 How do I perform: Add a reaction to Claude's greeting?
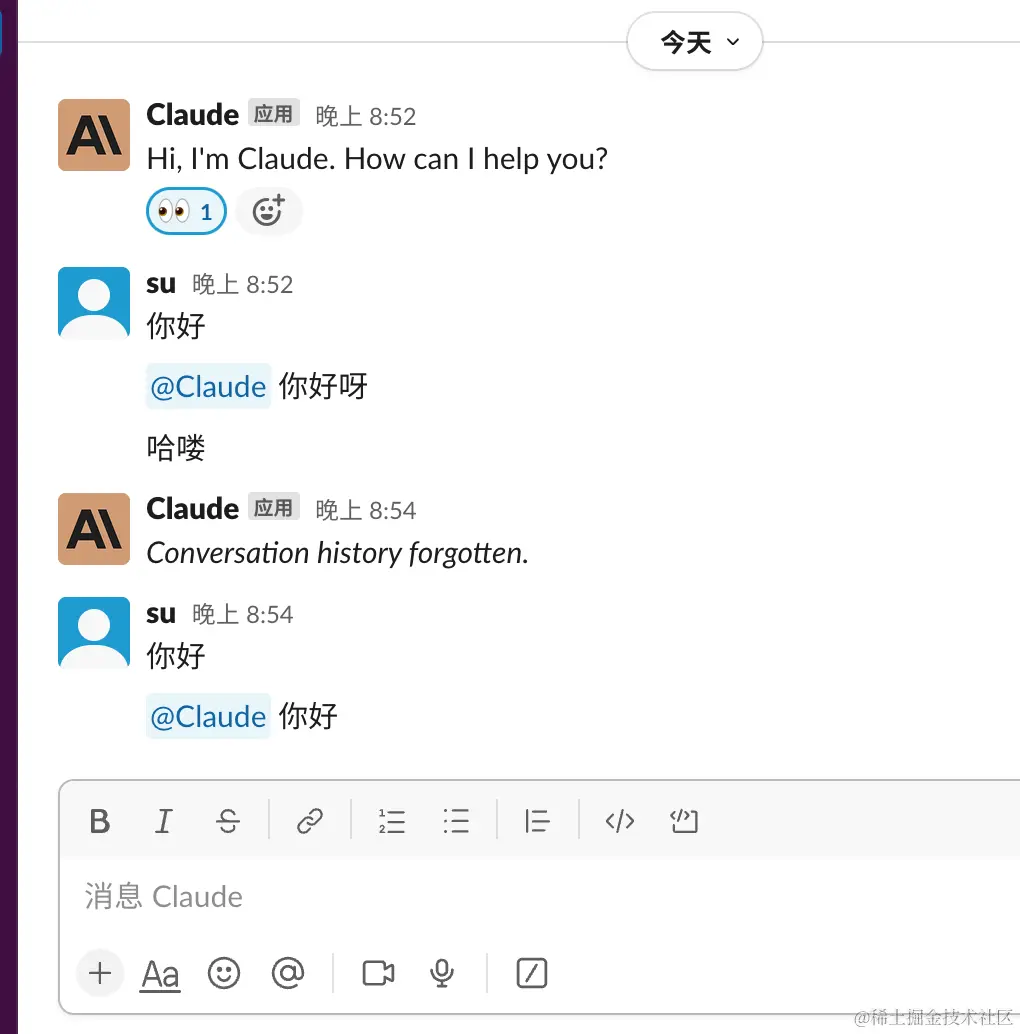pyautogui.click(x=268, y=212)
